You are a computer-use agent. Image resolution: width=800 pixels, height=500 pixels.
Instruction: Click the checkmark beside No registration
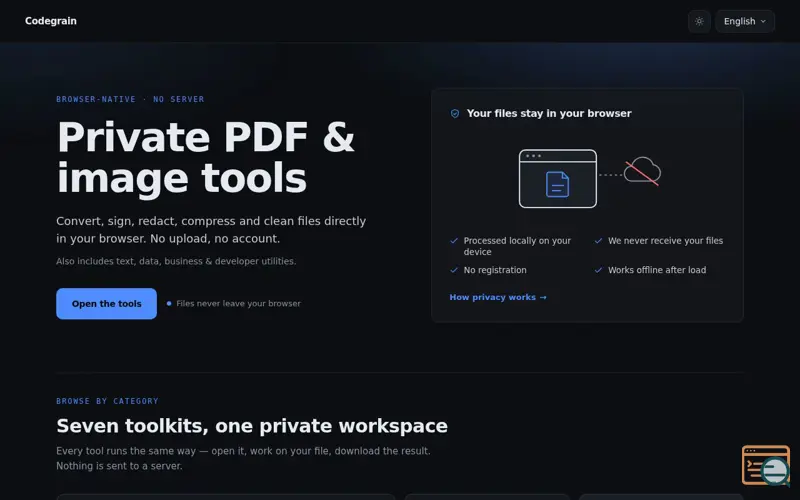click(454, 270)
